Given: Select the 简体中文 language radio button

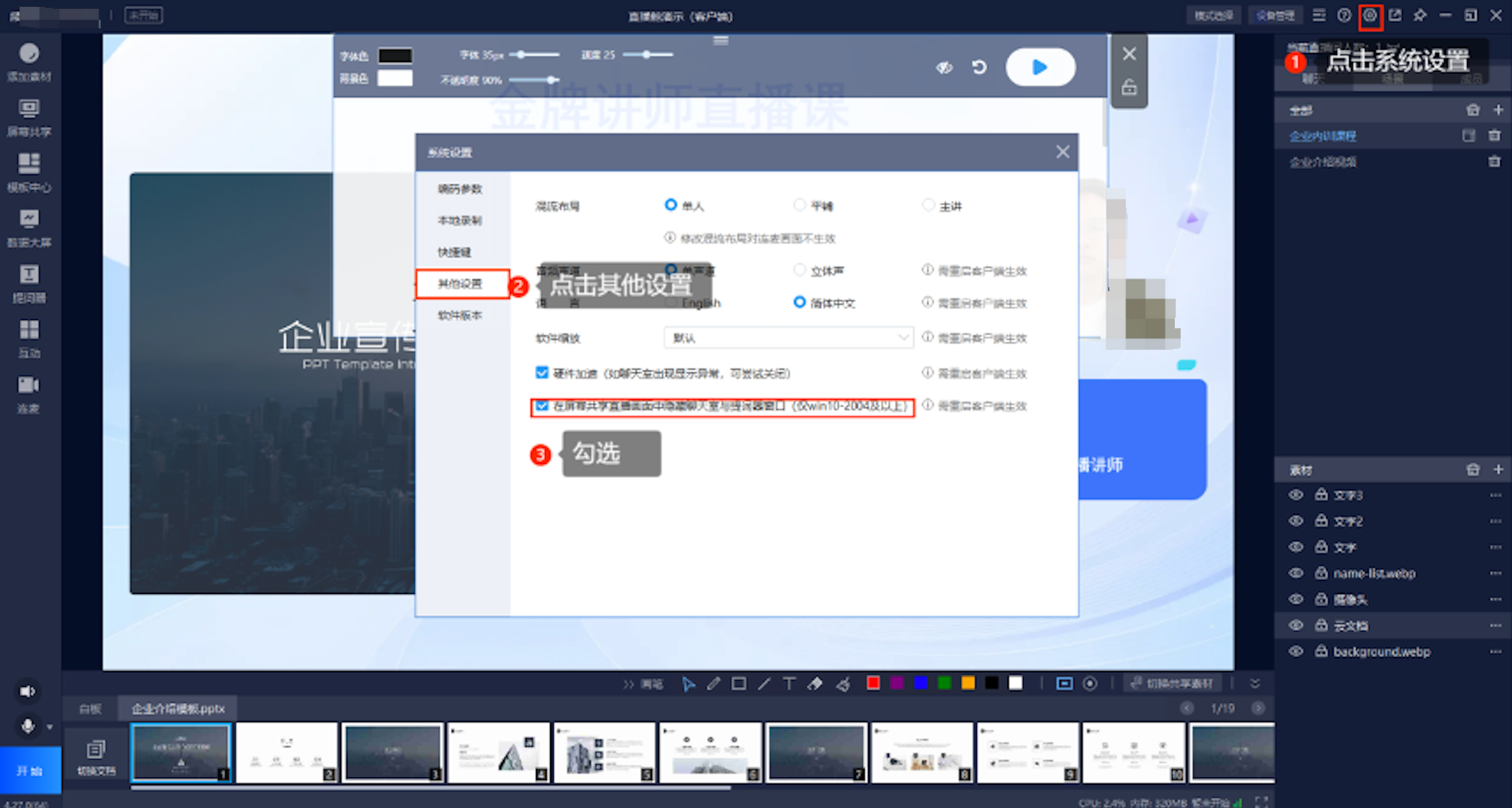Looking at the screenshot, I should click(x=799, y=302).
